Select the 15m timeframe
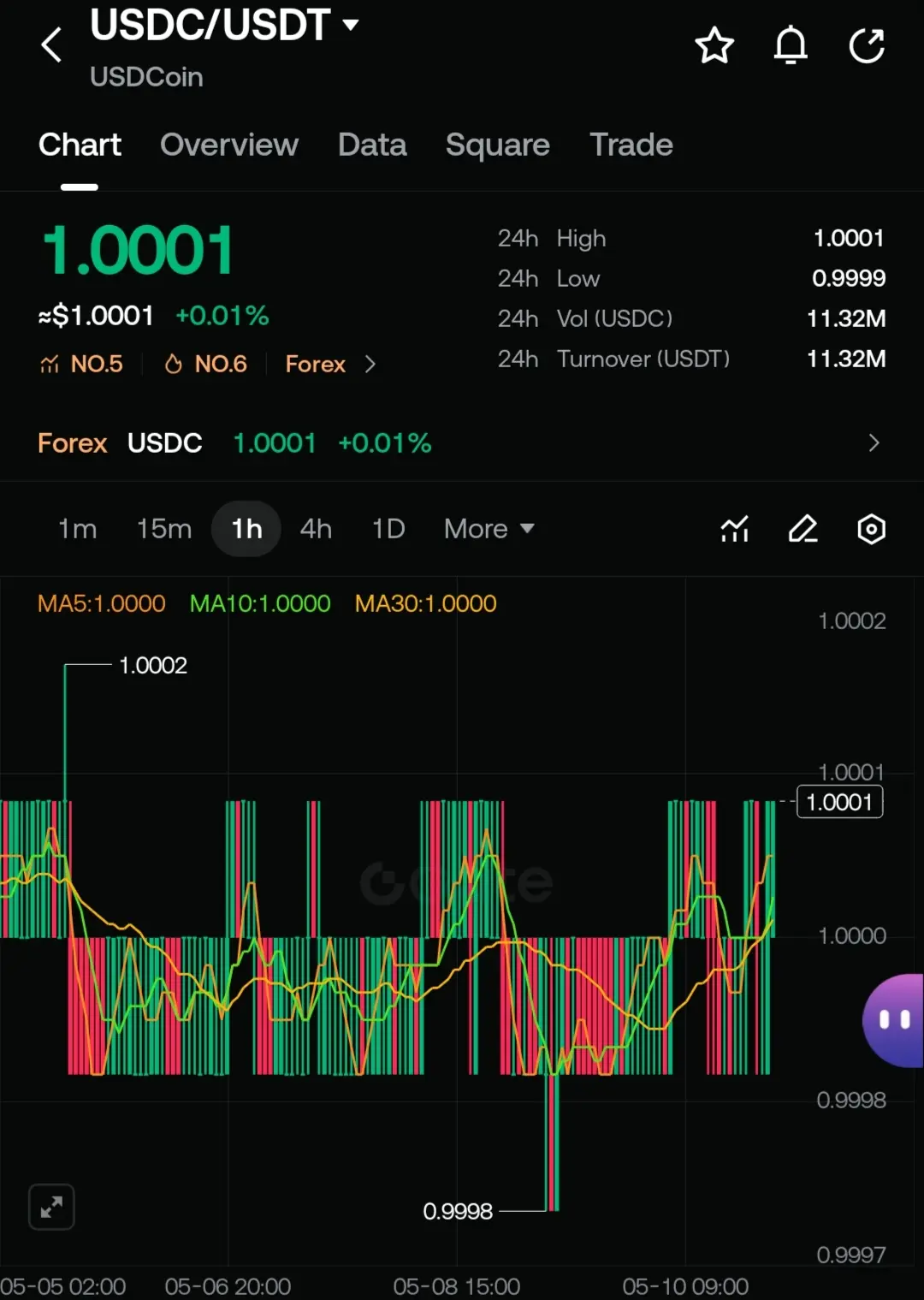924x1300 pixels. pyautogui.click(x=164, y=529)
